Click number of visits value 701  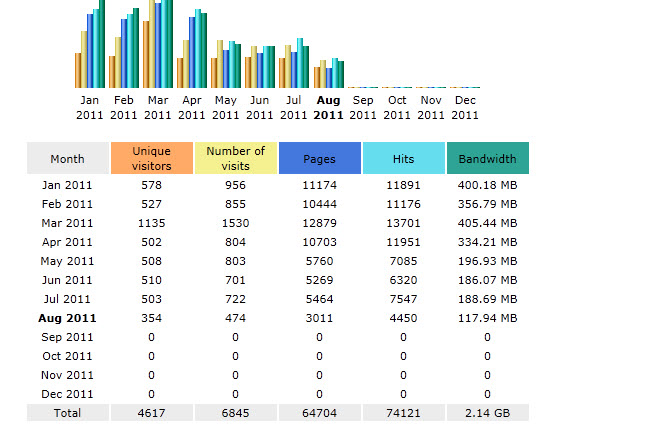[x=236, y=280]
